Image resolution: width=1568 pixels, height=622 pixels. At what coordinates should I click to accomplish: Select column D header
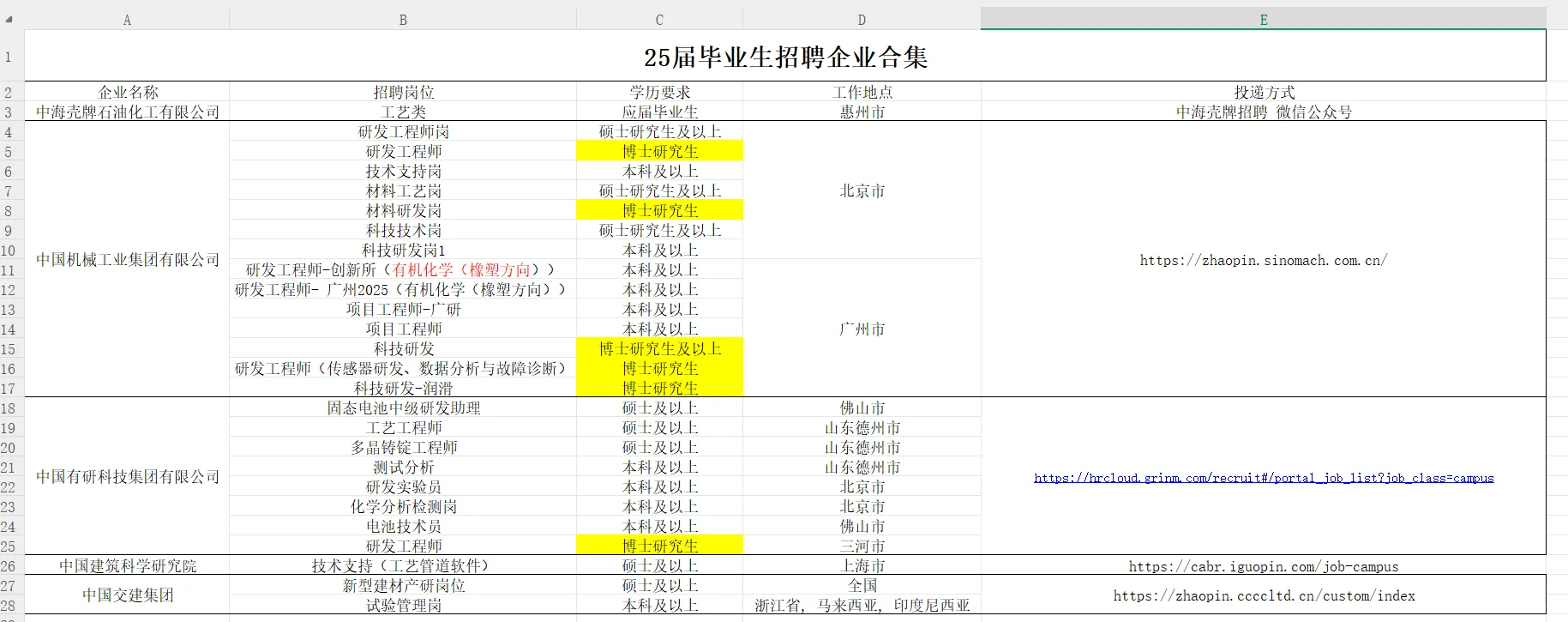click(x=862, y=19)
